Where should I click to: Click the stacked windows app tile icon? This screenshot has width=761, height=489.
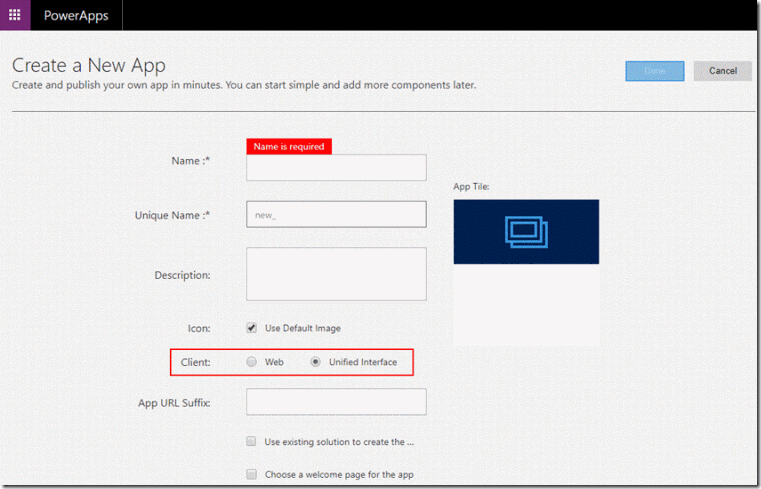point(526,232)
